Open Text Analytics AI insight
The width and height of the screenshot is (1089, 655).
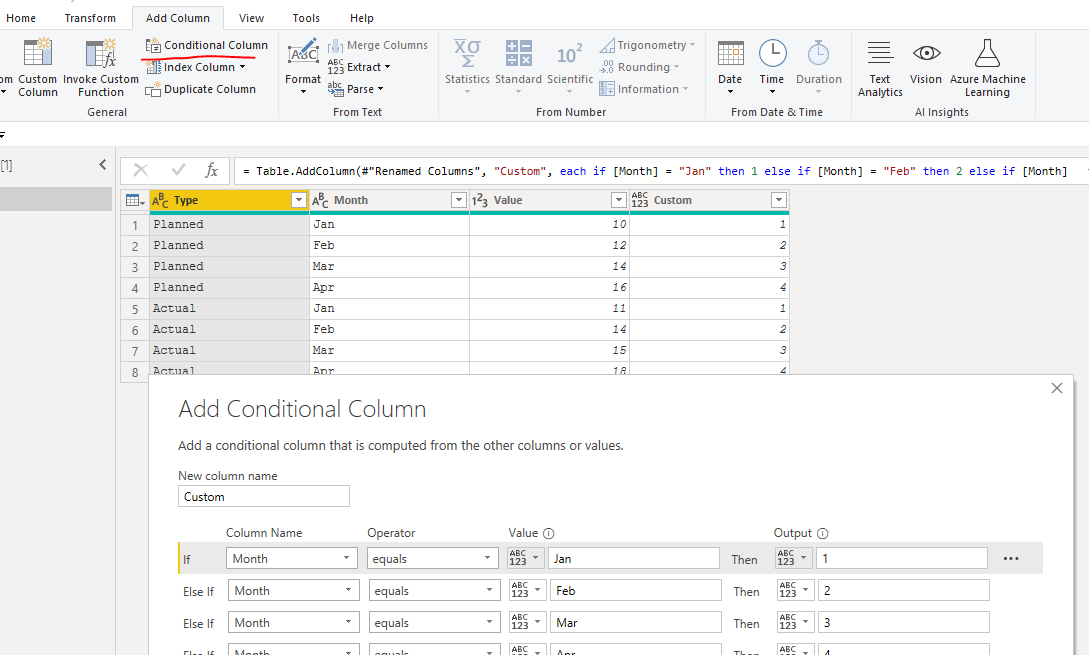click(x=880, y=68)
